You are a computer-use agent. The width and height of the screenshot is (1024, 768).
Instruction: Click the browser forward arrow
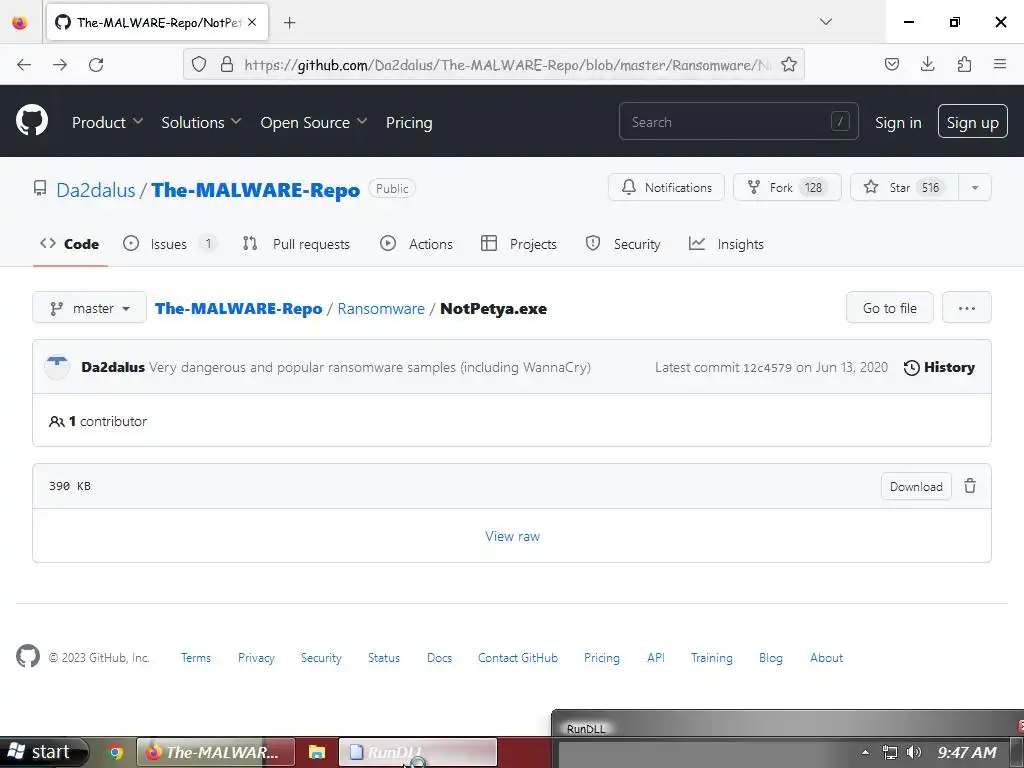60,65
